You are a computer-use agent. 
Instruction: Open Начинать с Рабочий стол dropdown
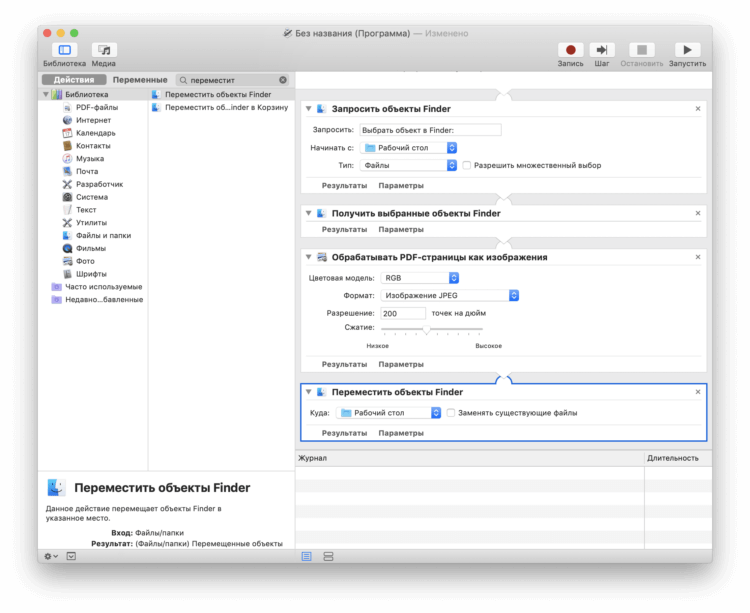(x=409, y=148)
